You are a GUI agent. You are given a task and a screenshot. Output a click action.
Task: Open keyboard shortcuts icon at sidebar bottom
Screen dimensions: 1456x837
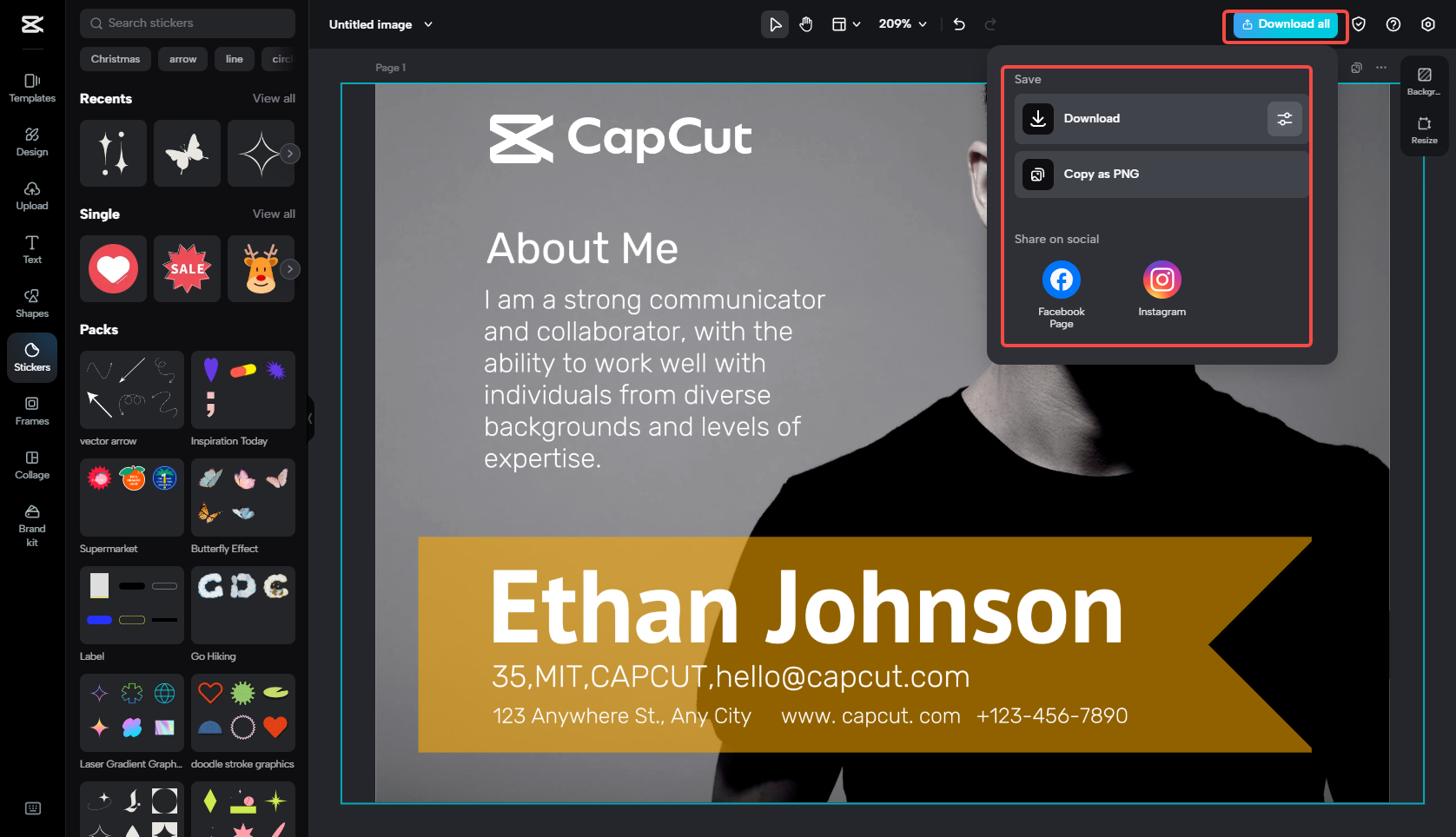33,808
